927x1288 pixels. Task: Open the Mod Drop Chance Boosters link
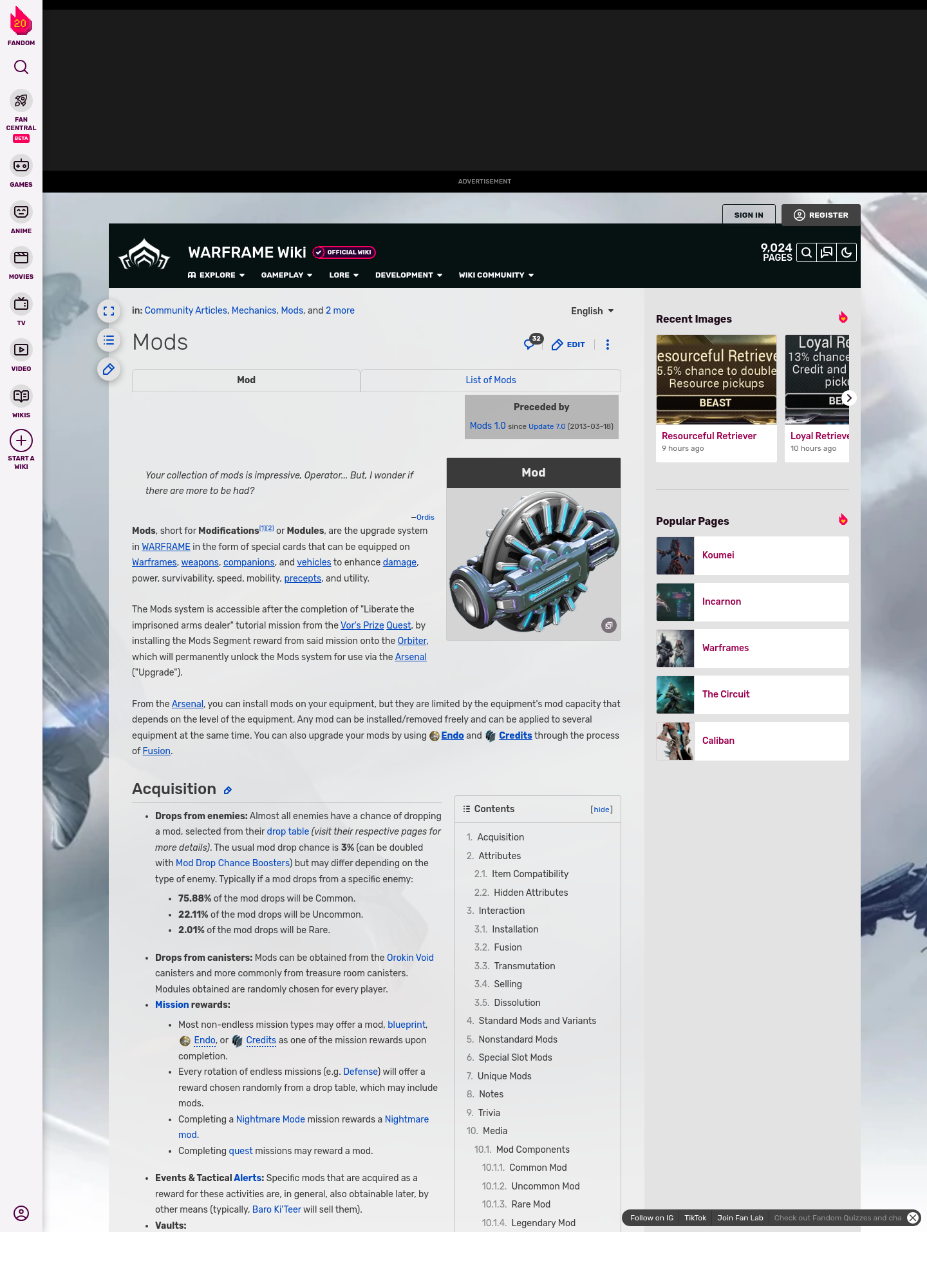click(x=233, y=863)
